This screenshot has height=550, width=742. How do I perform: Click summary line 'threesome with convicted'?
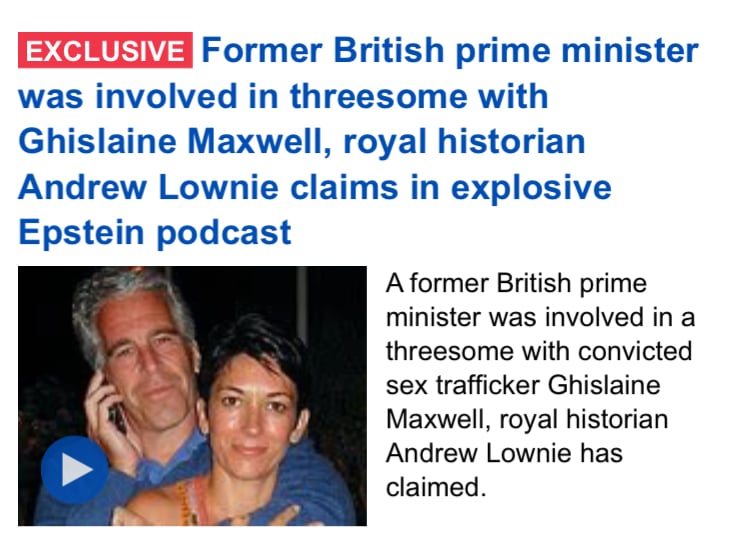[539, 351]
